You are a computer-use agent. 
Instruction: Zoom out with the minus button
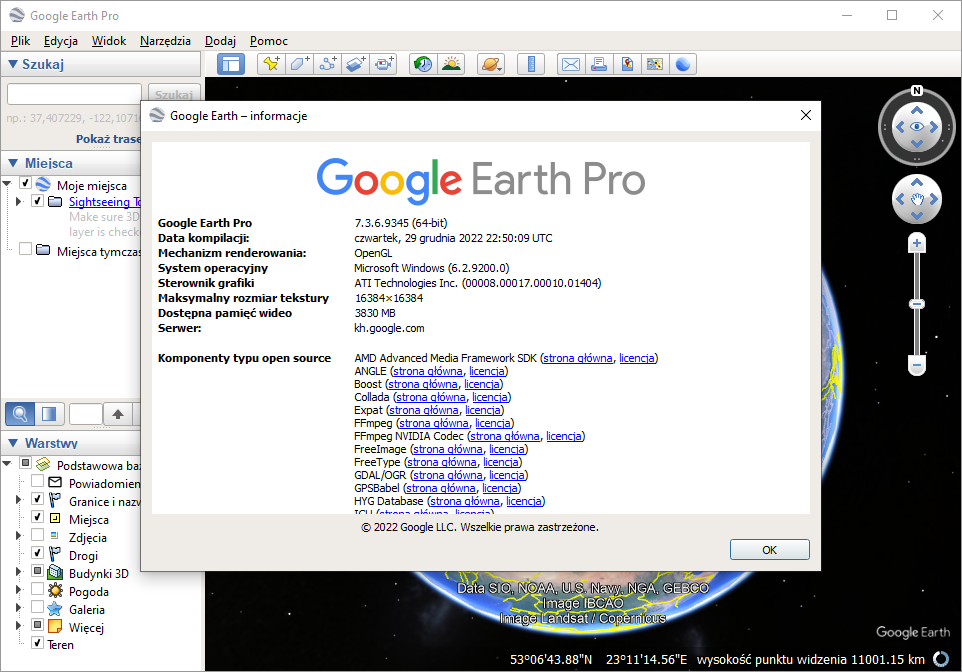click(917, 366)
